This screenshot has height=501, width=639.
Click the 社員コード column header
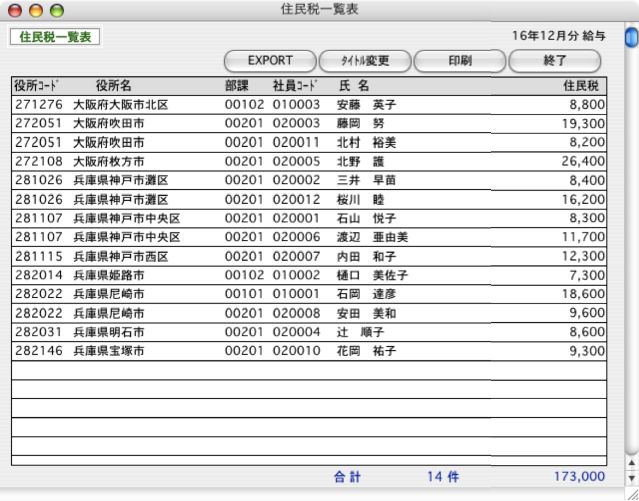285,85
